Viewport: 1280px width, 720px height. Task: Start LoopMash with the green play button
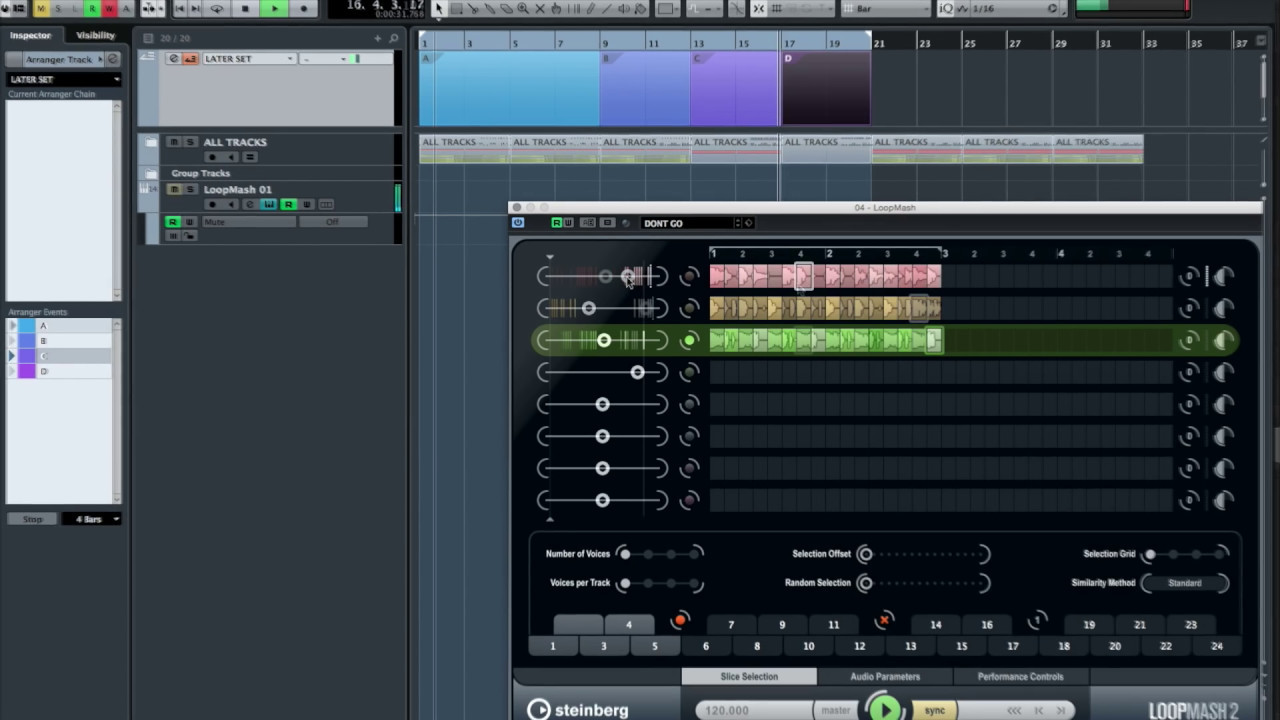coord(884,710)
